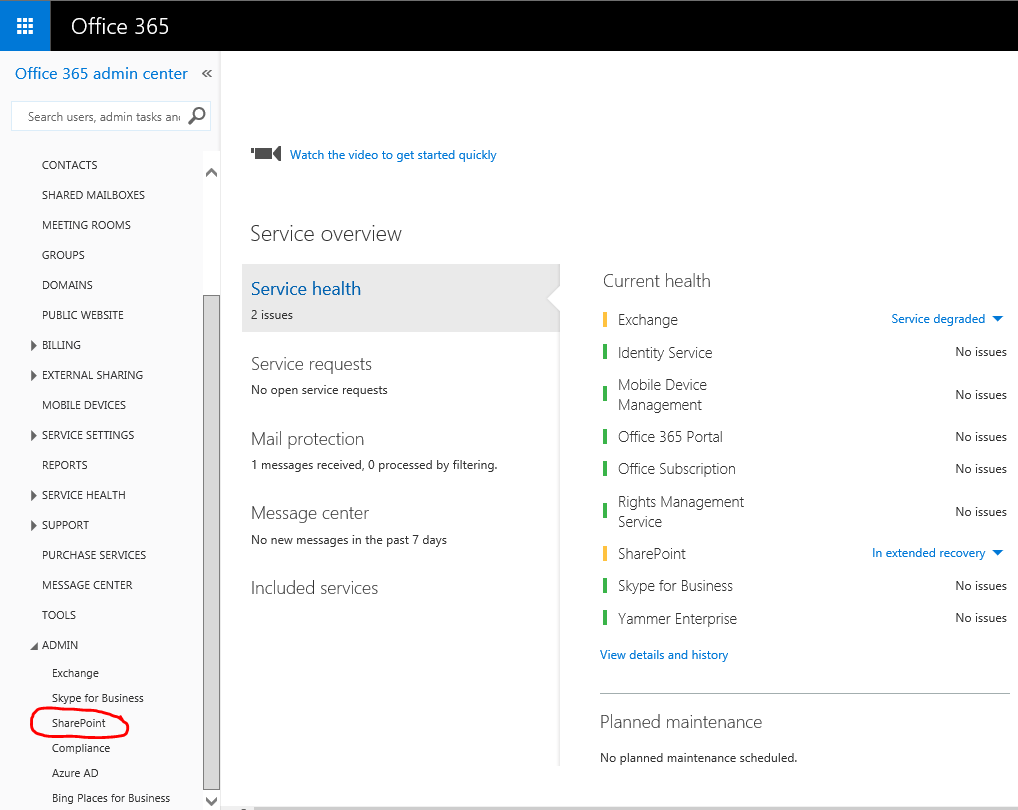Select the Service health tab

(x=401, y=298)
